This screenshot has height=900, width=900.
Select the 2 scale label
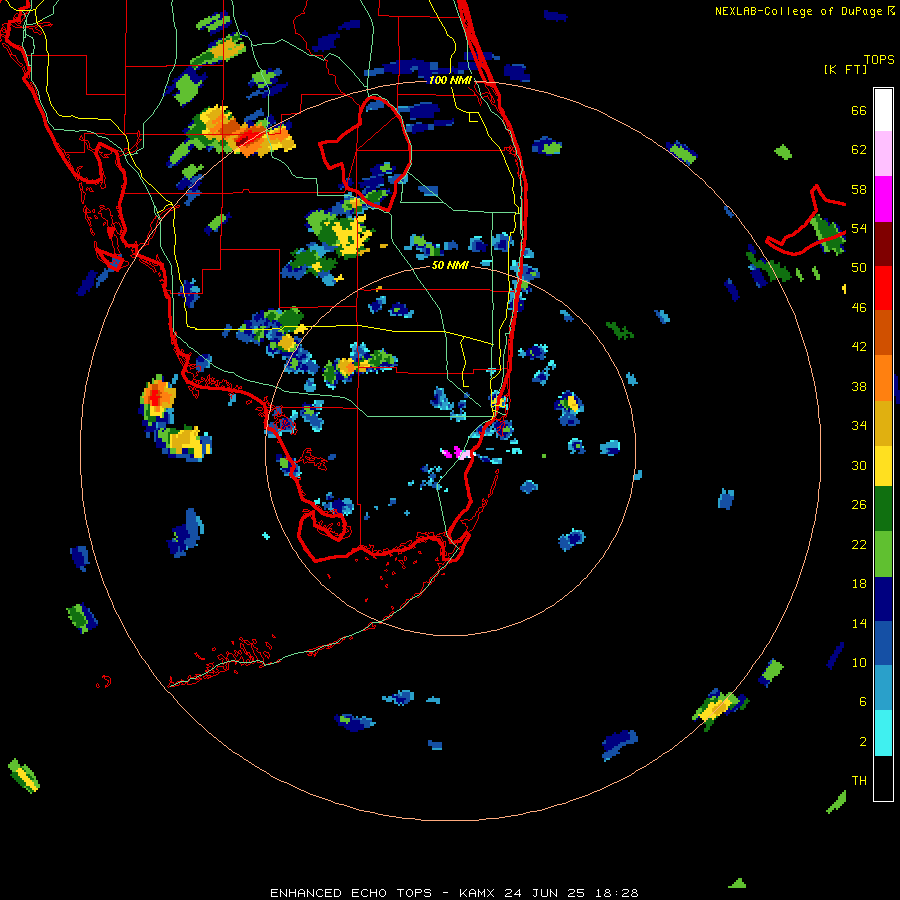click(863, 741)
